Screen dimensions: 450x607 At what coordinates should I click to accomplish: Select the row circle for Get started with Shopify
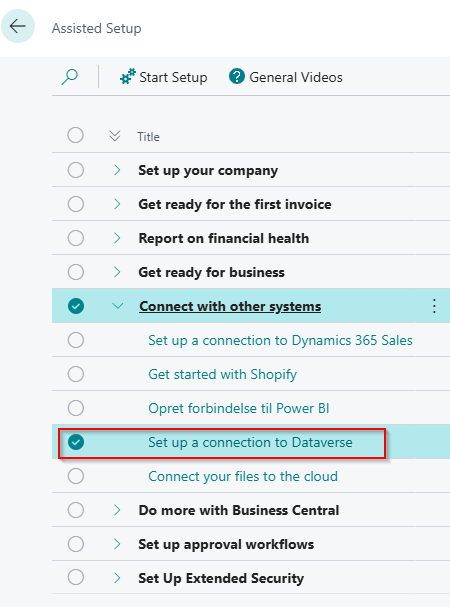click(x=76, y=374)
